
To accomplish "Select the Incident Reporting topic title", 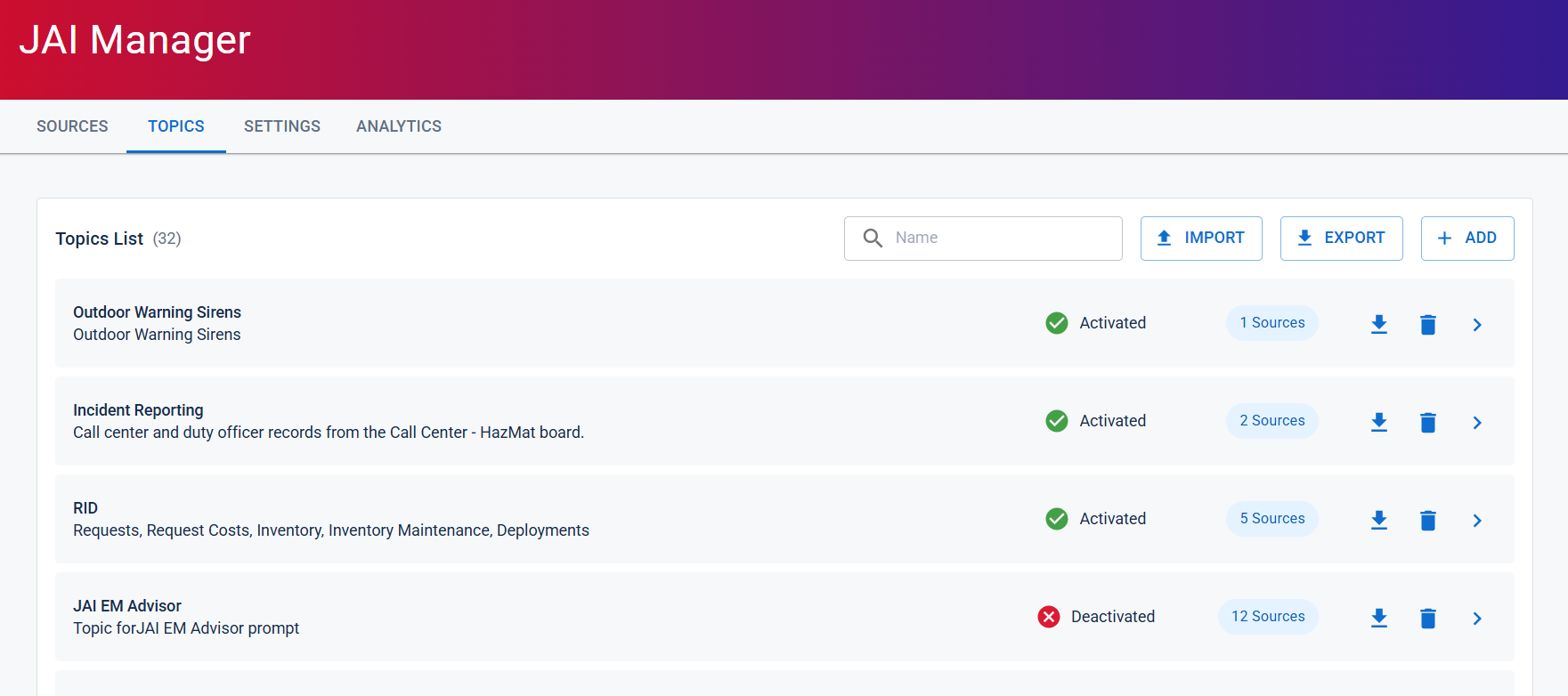I will tap(138, 410).
